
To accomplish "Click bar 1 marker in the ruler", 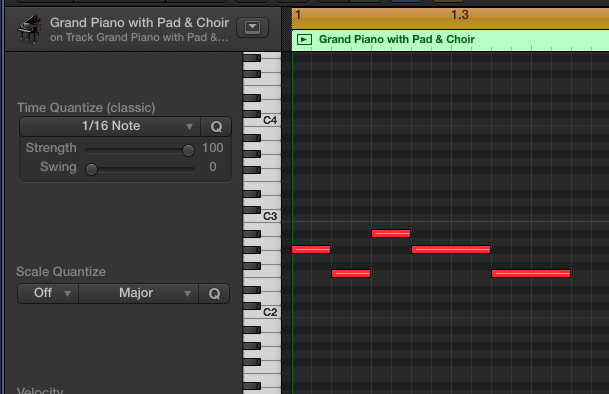I will click(x=298, y=15).
